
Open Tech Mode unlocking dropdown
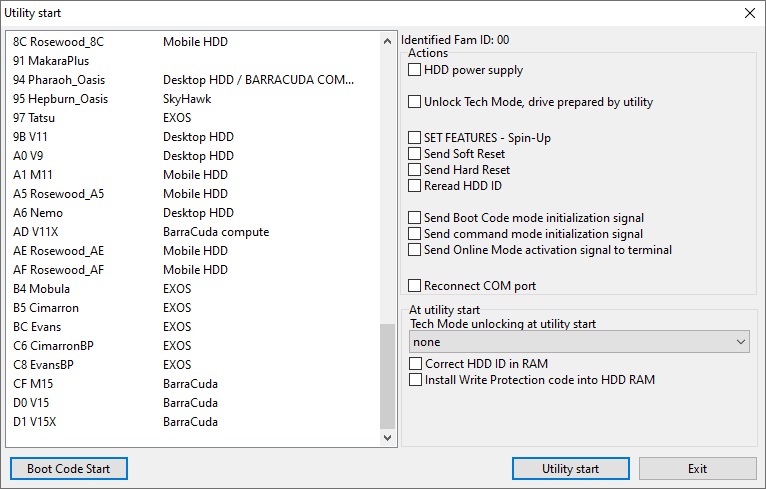(579, 342)
